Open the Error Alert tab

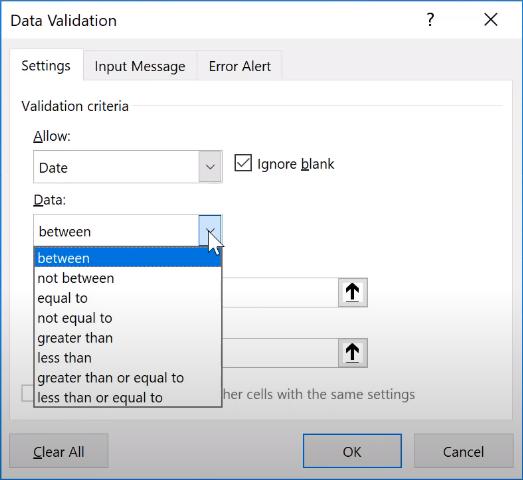239,66
